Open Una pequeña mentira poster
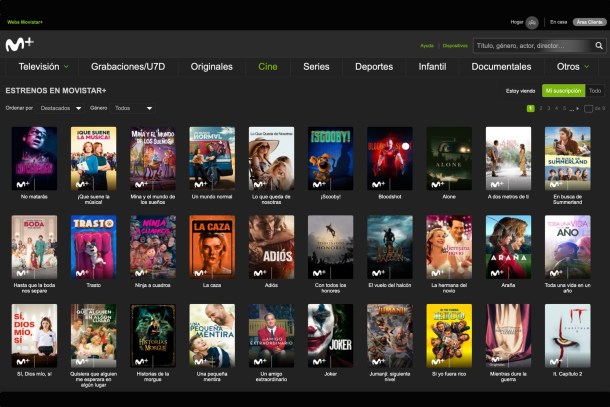The height and width of the screenshot is (407, 610). pos(212,336)
